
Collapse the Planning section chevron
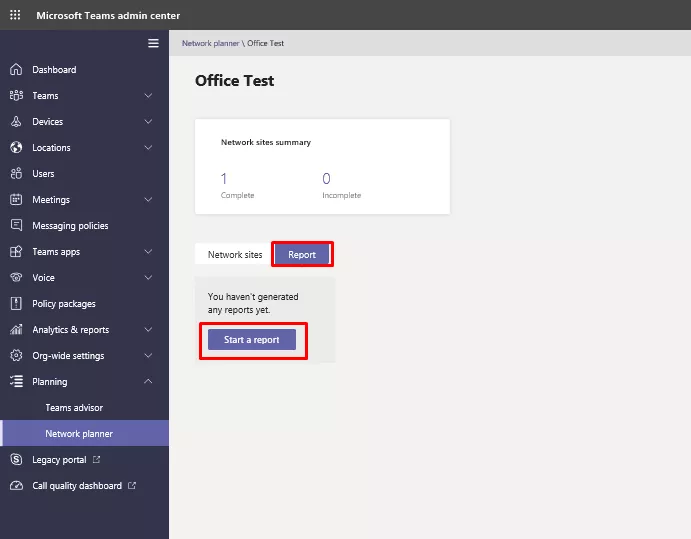click(148, 382)
